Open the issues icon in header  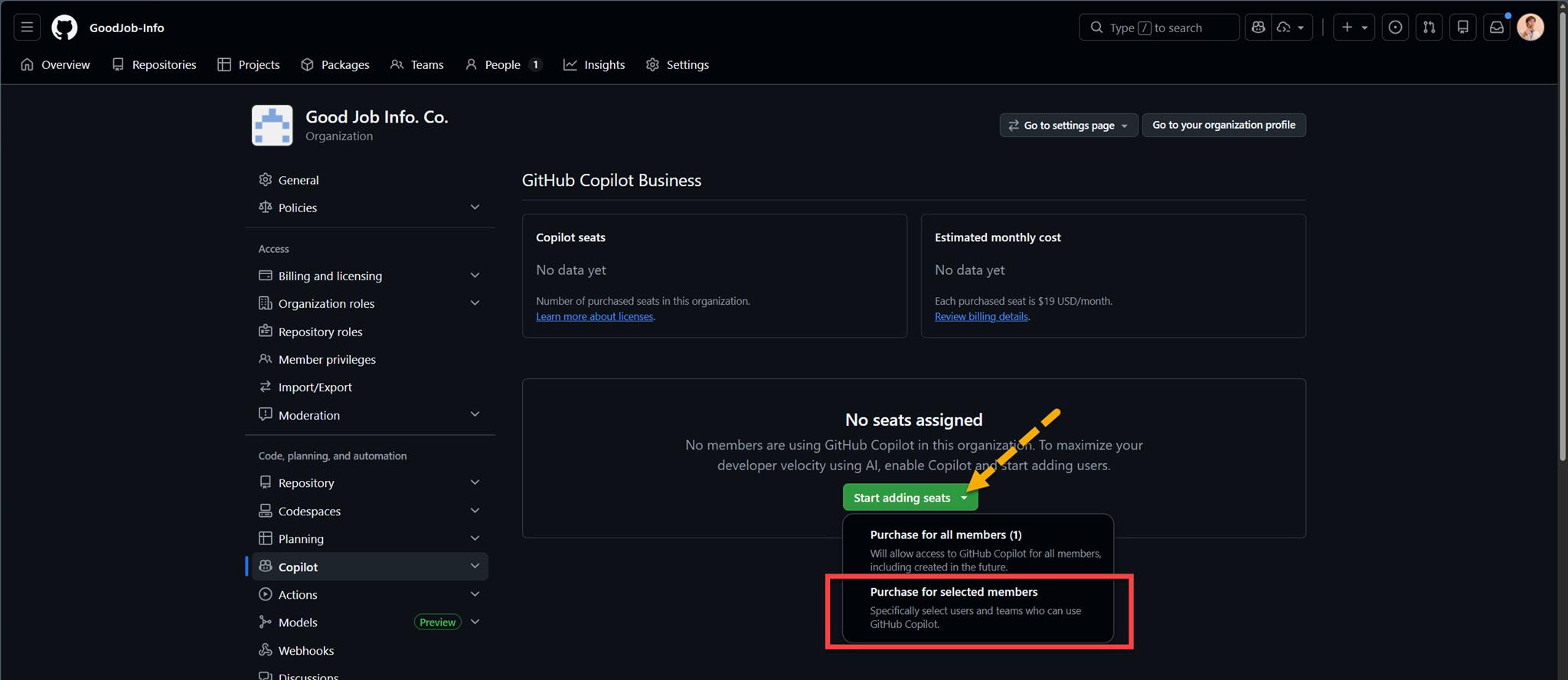pyautogui.click(x=1395, y=28)
